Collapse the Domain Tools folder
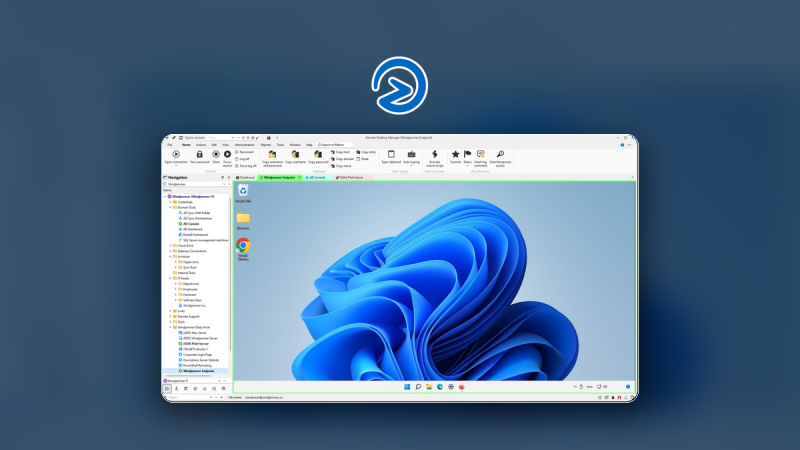 pyautogui.click(x=170, y=208)
